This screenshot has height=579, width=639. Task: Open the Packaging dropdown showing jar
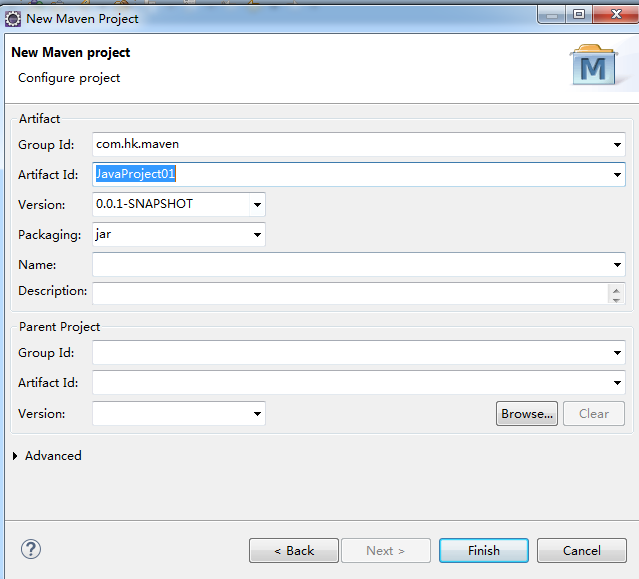tap(257, 235)
